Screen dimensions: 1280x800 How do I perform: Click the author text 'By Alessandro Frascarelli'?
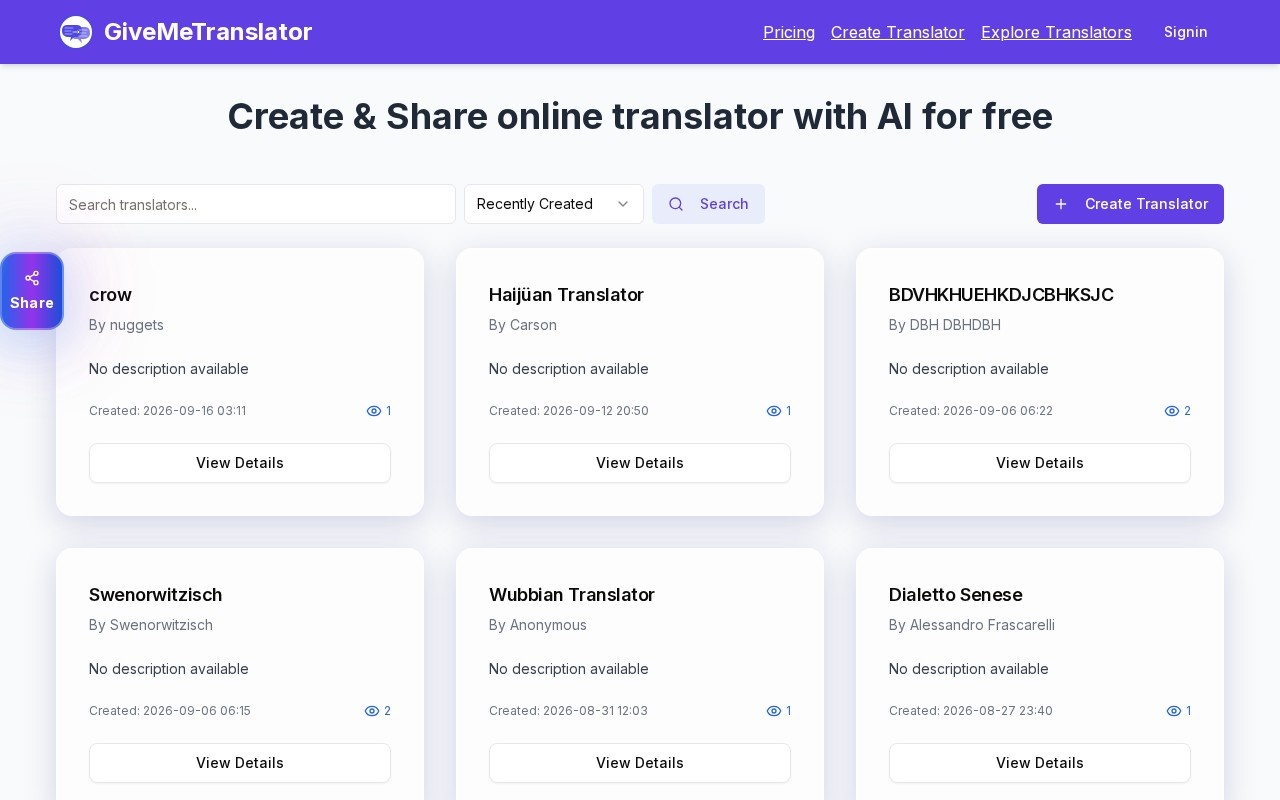click(972, 625)
